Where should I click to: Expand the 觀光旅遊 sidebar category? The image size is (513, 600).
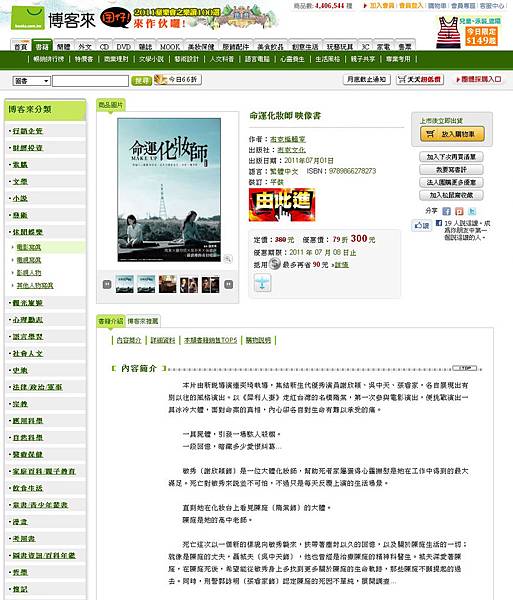coord(28,303)
